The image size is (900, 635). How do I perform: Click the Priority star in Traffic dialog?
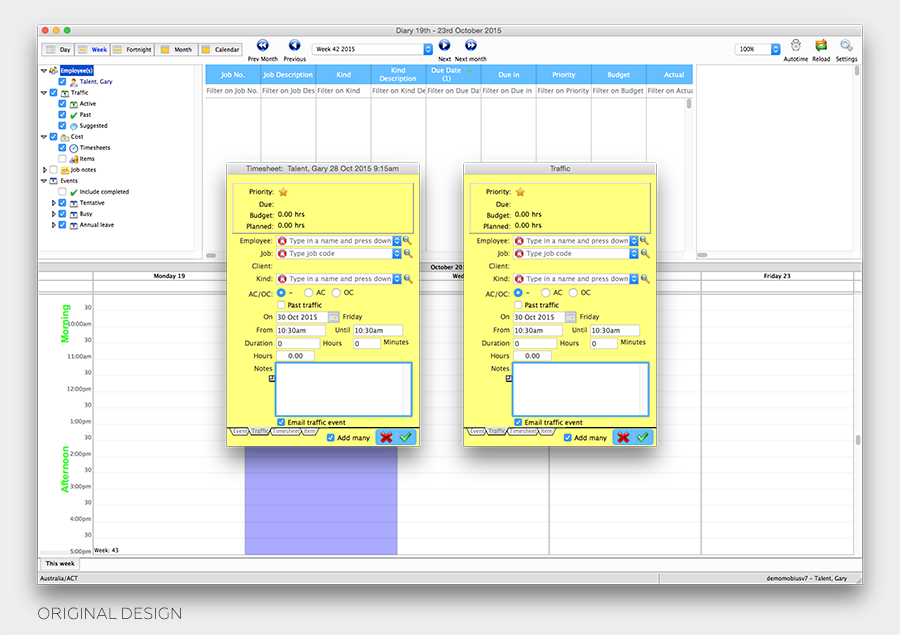tap(520, 192)
